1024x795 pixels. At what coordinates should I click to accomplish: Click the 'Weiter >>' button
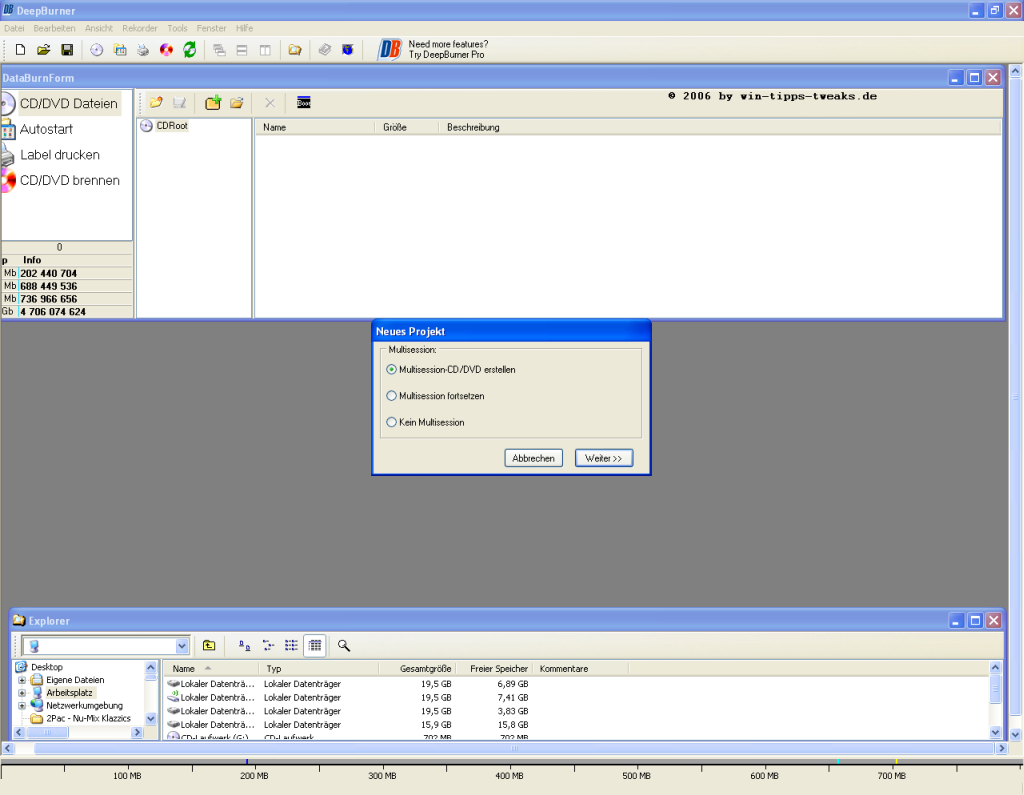[603, 458]
